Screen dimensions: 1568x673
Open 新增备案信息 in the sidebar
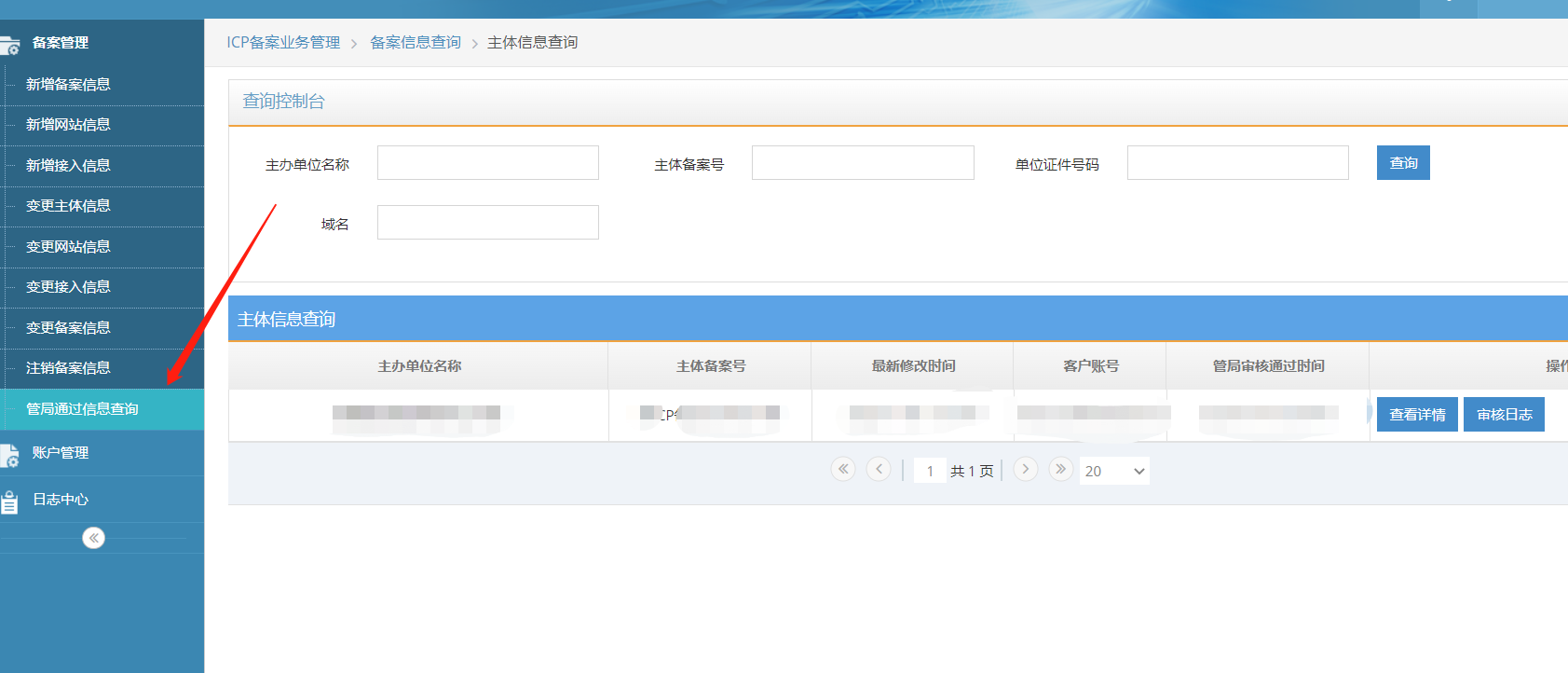pyautogui.click(x=68, y=85)
